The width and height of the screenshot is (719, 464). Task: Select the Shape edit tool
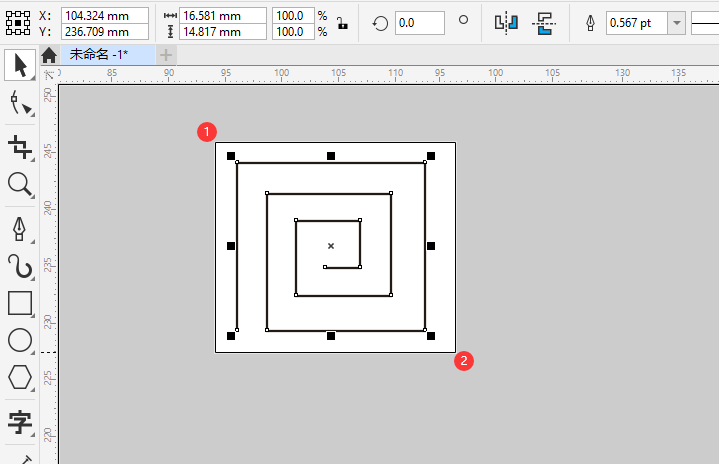[20, 102]
